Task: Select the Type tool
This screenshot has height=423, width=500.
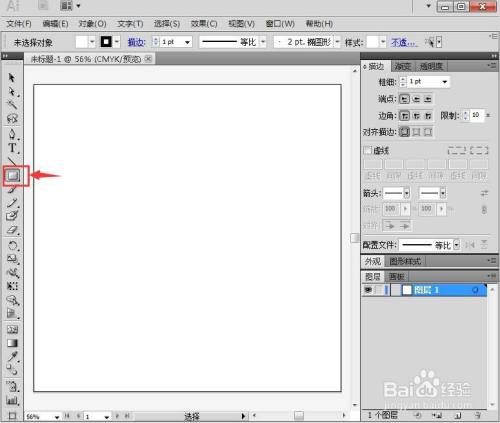Action: coord(12,148)
